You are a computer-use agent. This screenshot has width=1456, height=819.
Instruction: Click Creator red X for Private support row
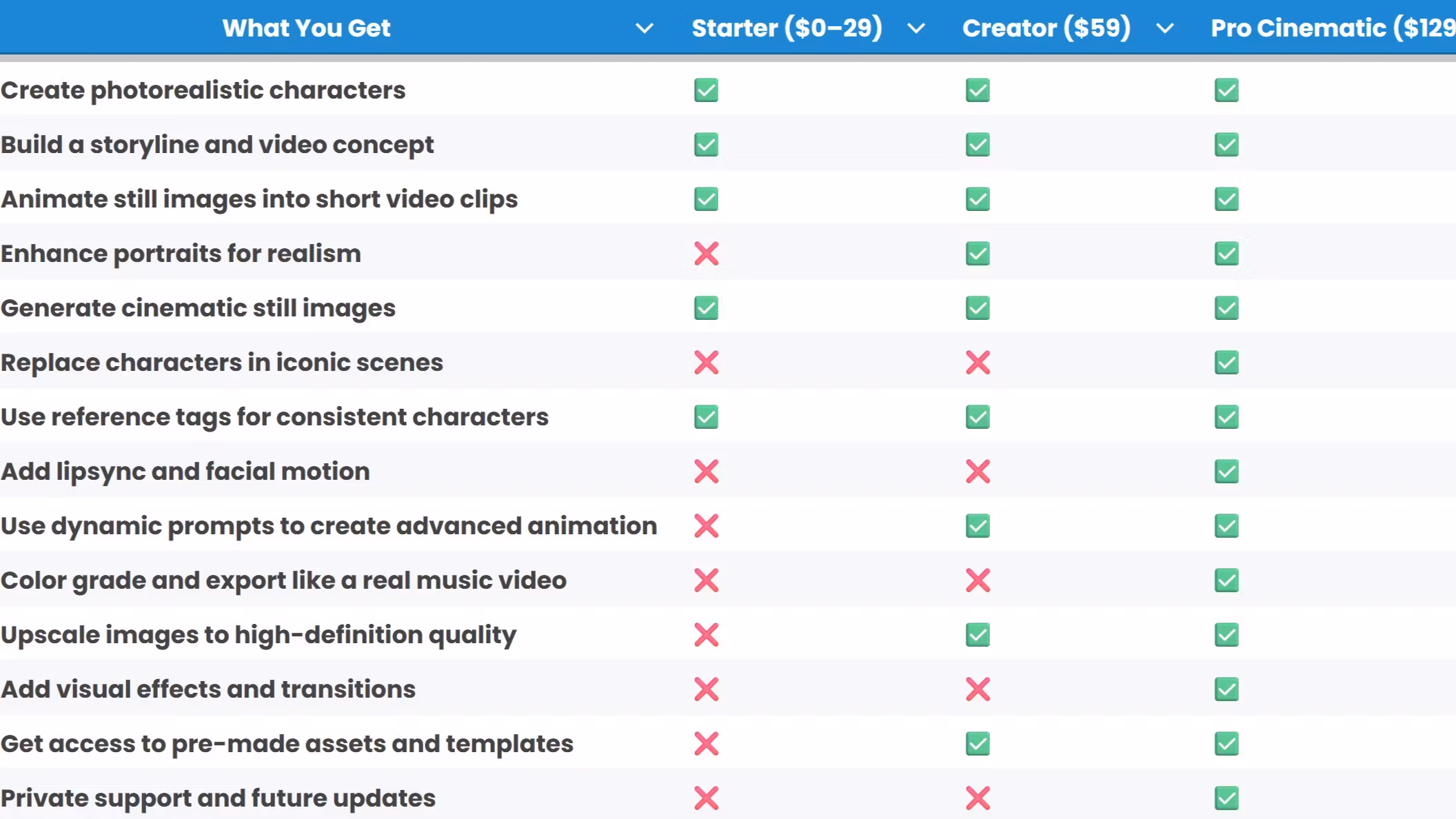point(978,798)
